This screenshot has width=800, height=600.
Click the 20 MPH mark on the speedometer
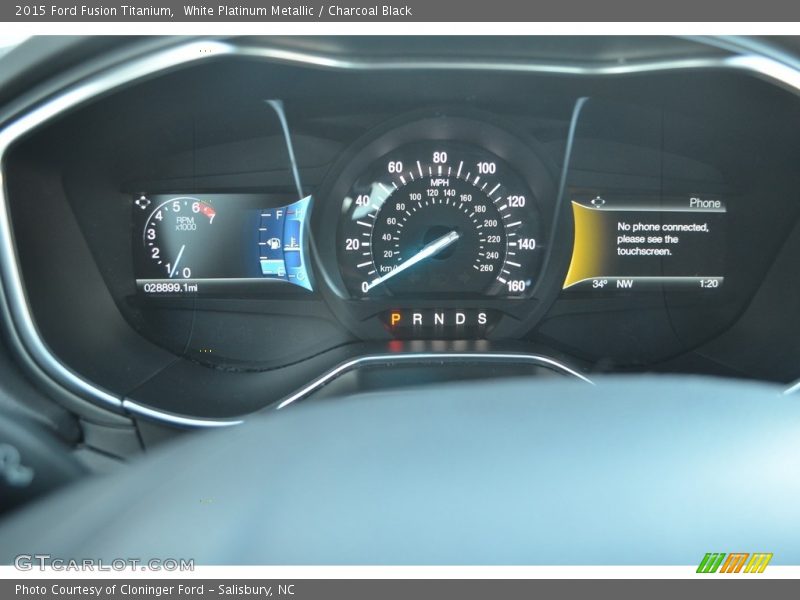pyautogui.click(x=352, y=244)
